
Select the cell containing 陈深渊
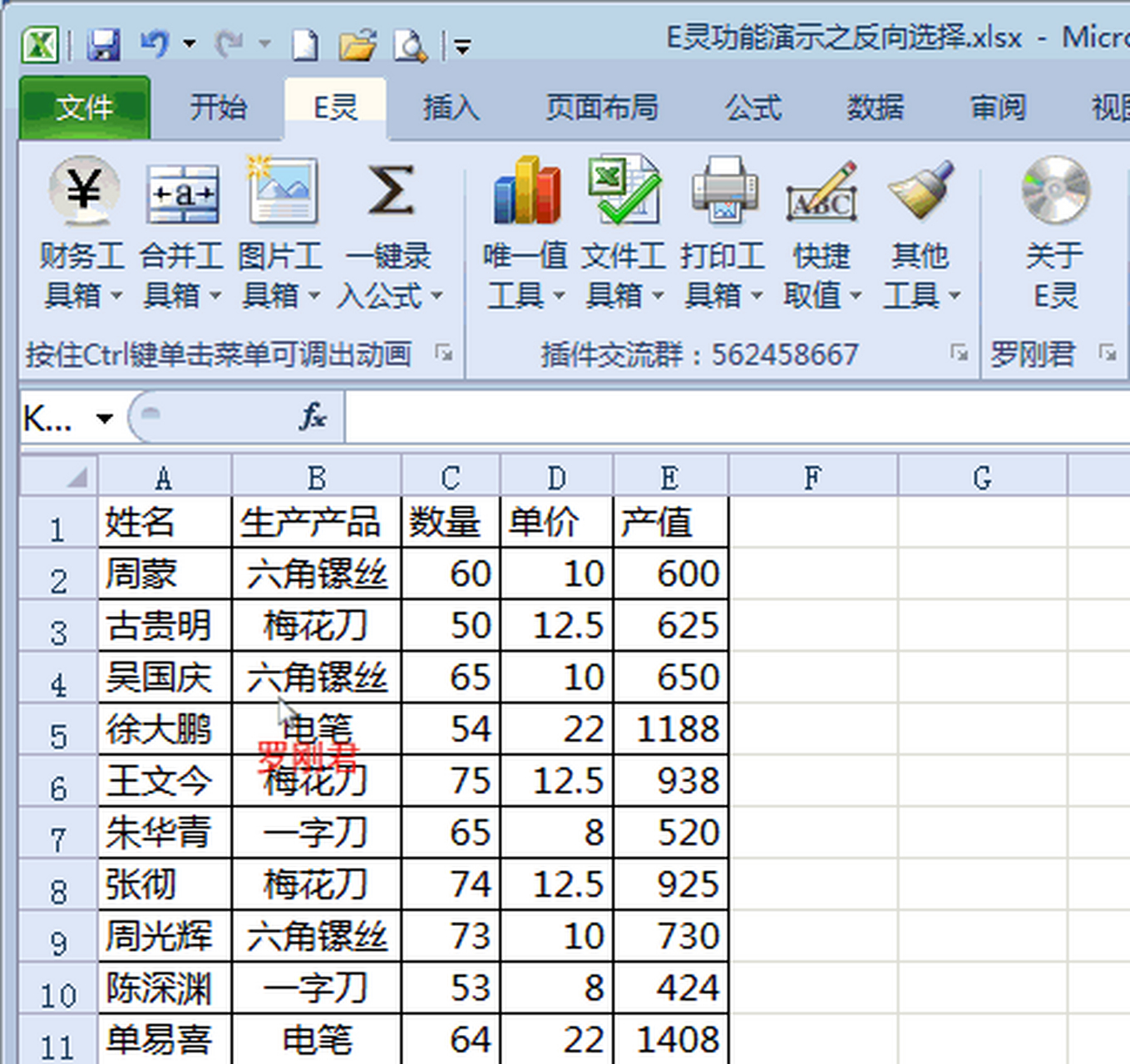point(165,988)
